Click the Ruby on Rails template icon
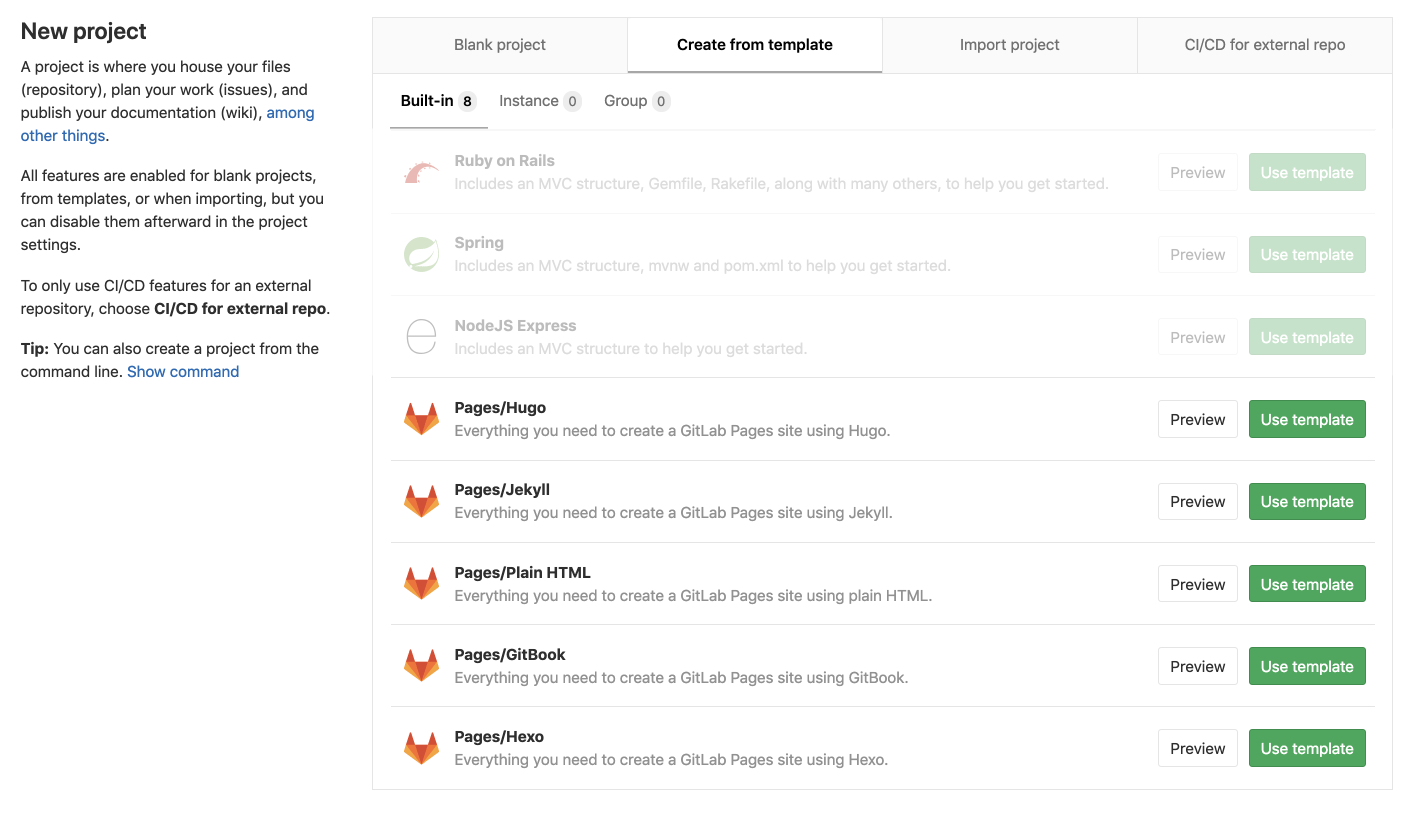This screenshot has width=1421, height=814. click(x=421, y=172)
